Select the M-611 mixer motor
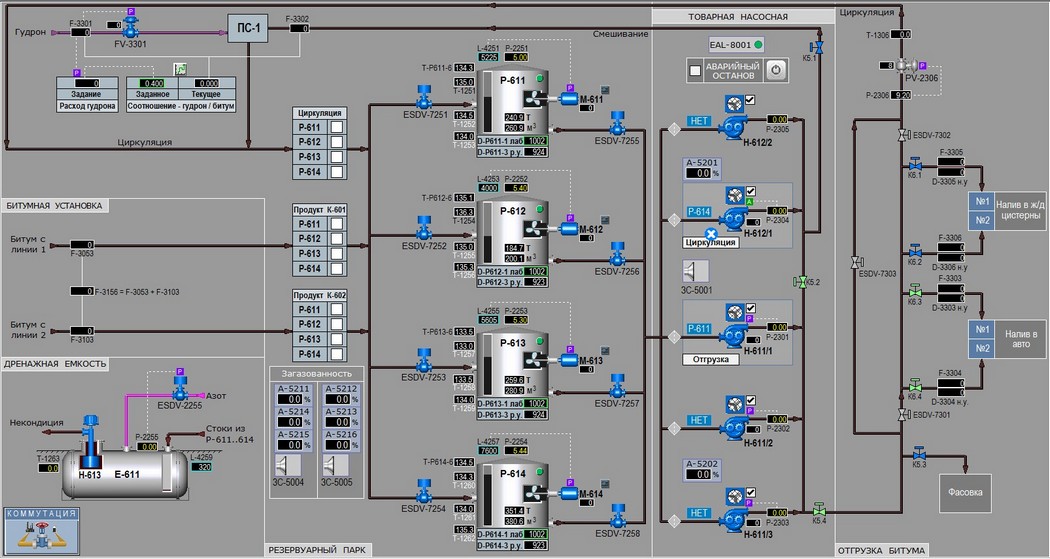Screen dimensions: 1050x559 click(569, 99)
